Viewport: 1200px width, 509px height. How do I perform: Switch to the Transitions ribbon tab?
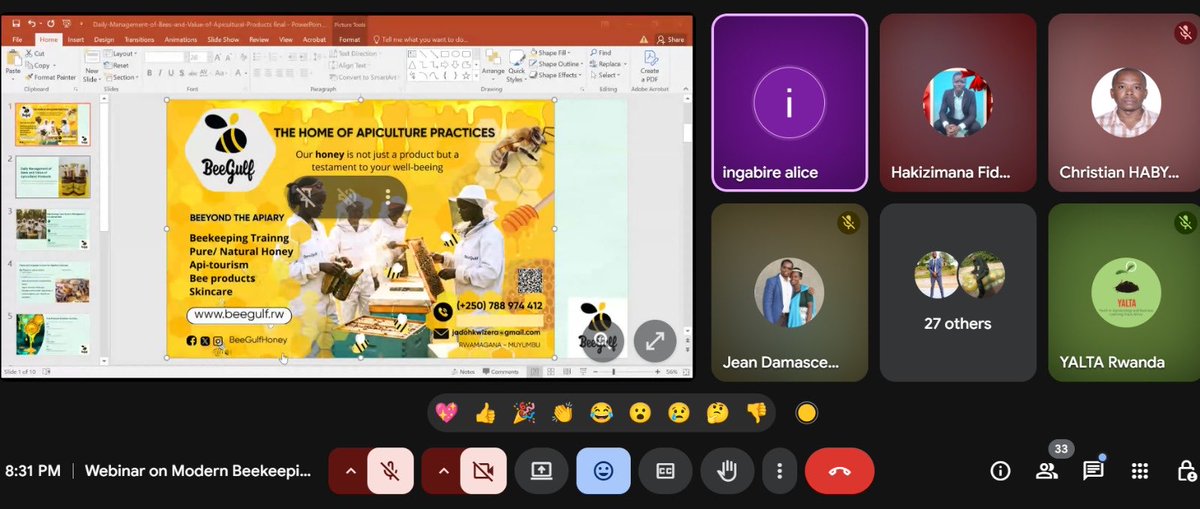click(139, 39)
